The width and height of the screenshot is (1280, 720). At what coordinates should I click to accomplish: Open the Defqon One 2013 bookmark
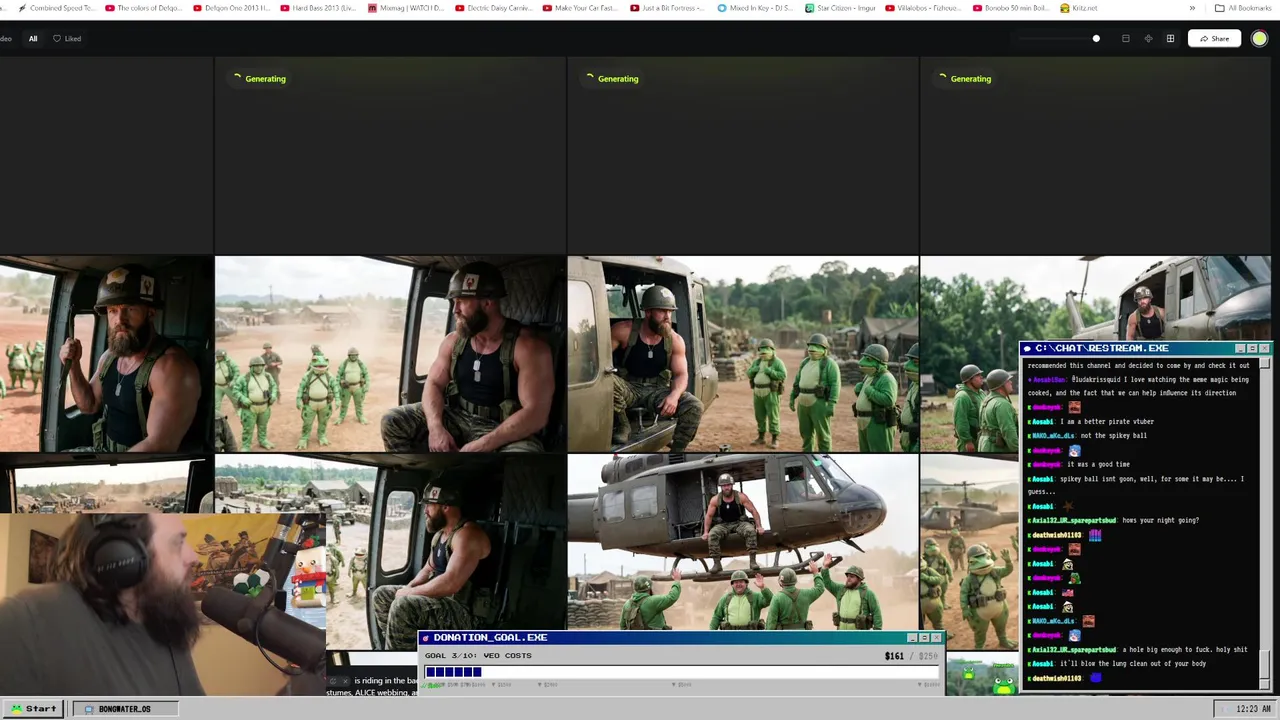pos(231,8)
